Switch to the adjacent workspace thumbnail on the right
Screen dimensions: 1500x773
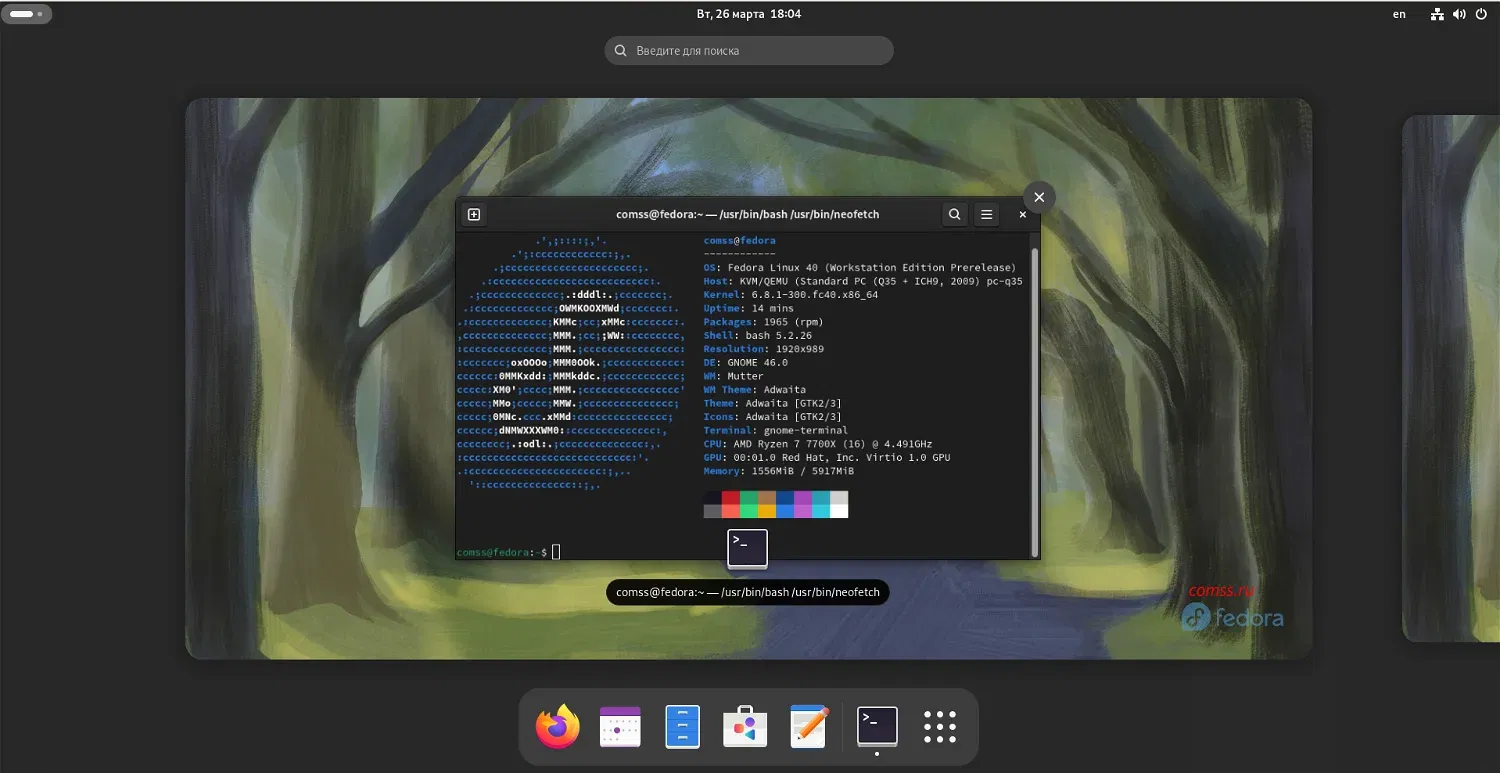coord(1451,378)
